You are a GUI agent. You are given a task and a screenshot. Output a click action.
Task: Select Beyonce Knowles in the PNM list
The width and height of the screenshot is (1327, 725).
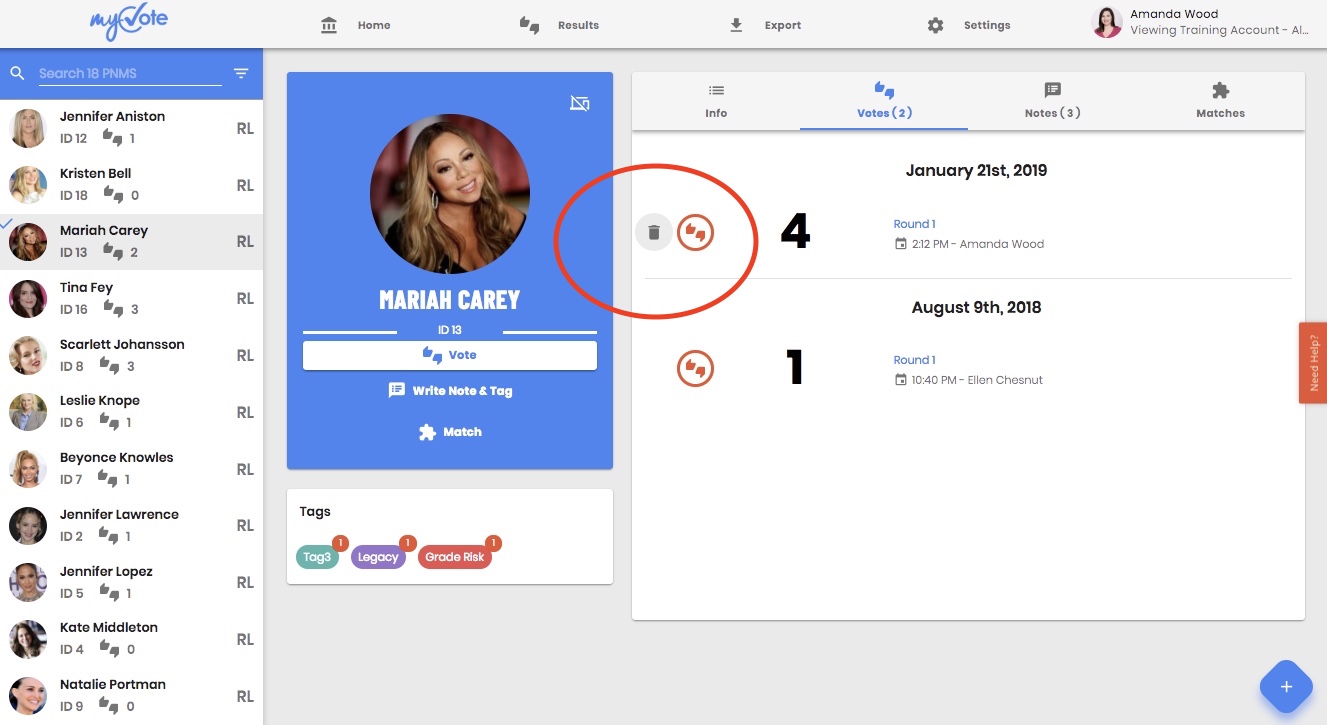131,469
